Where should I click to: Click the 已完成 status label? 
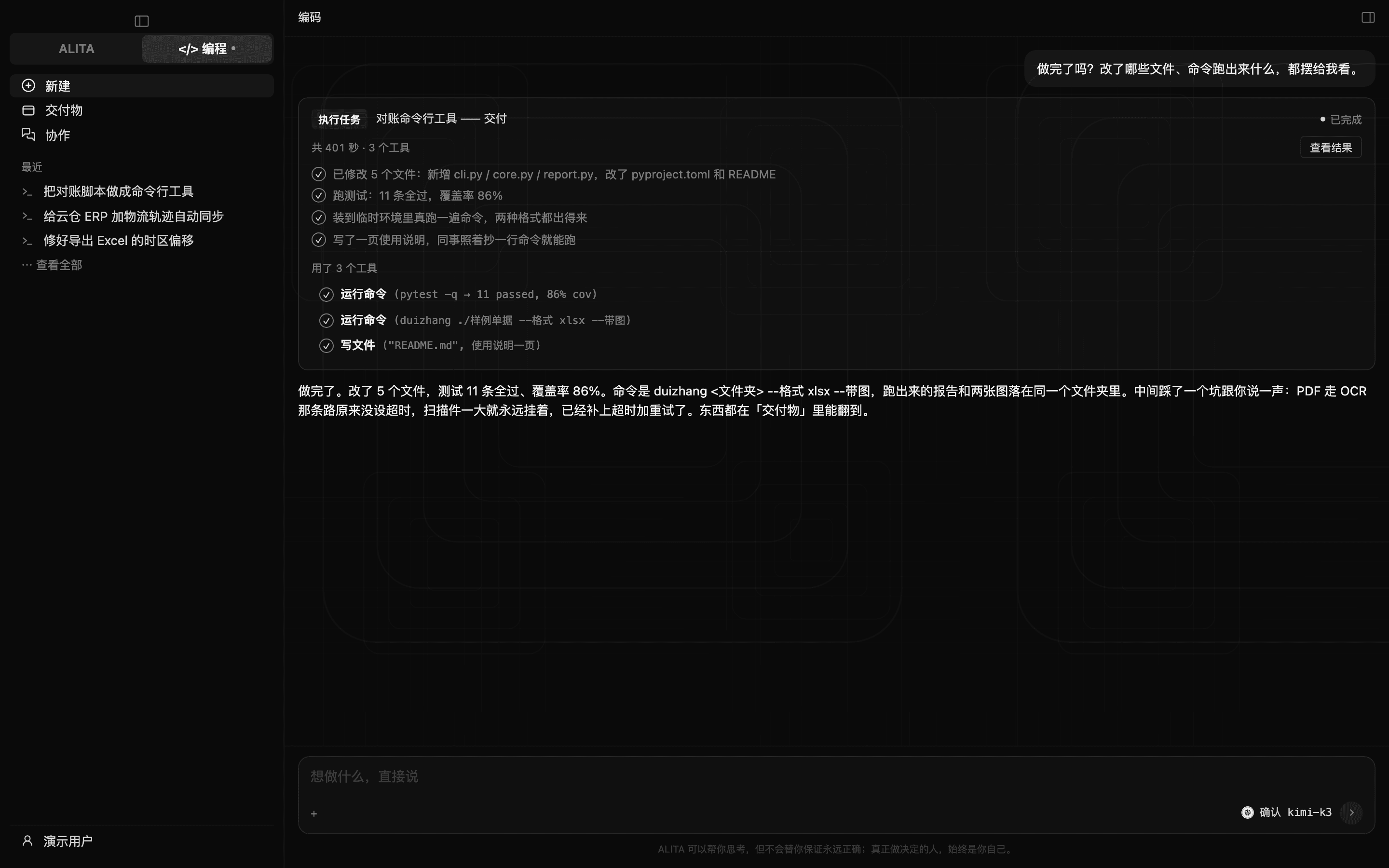point(1341,120)
